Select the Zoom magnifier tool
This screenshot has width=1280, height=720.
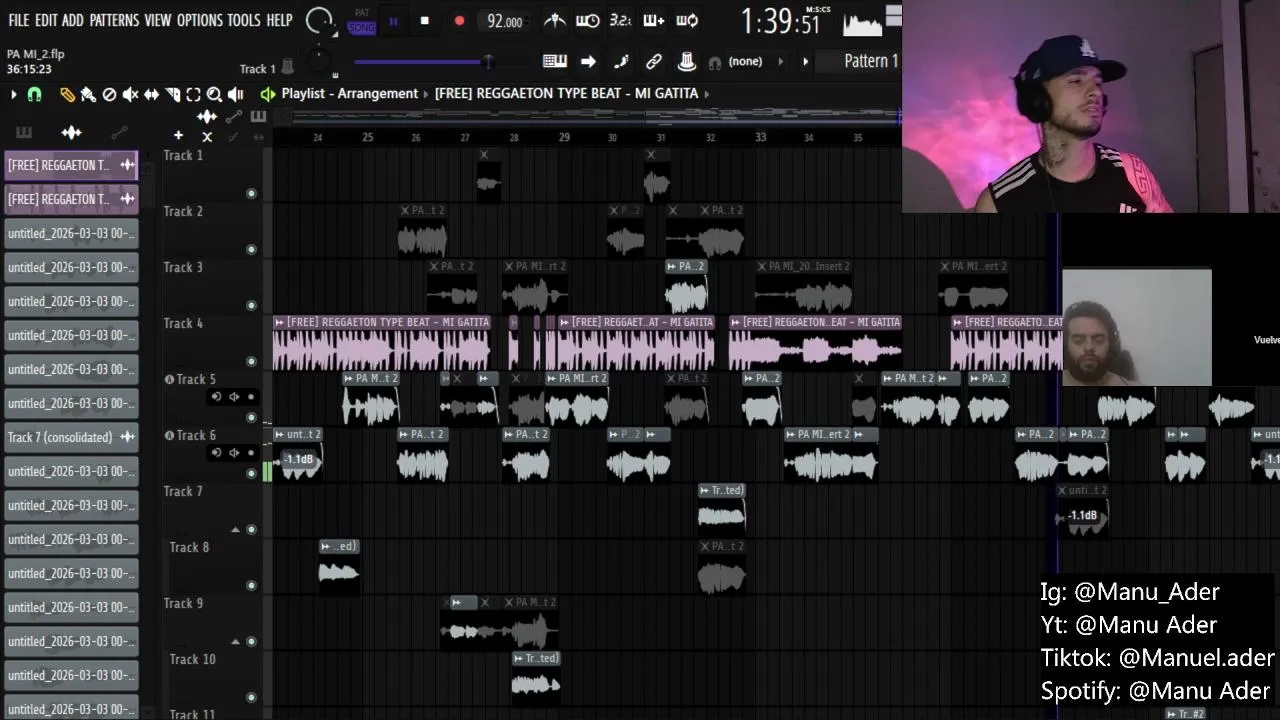[x=214, y=94]
